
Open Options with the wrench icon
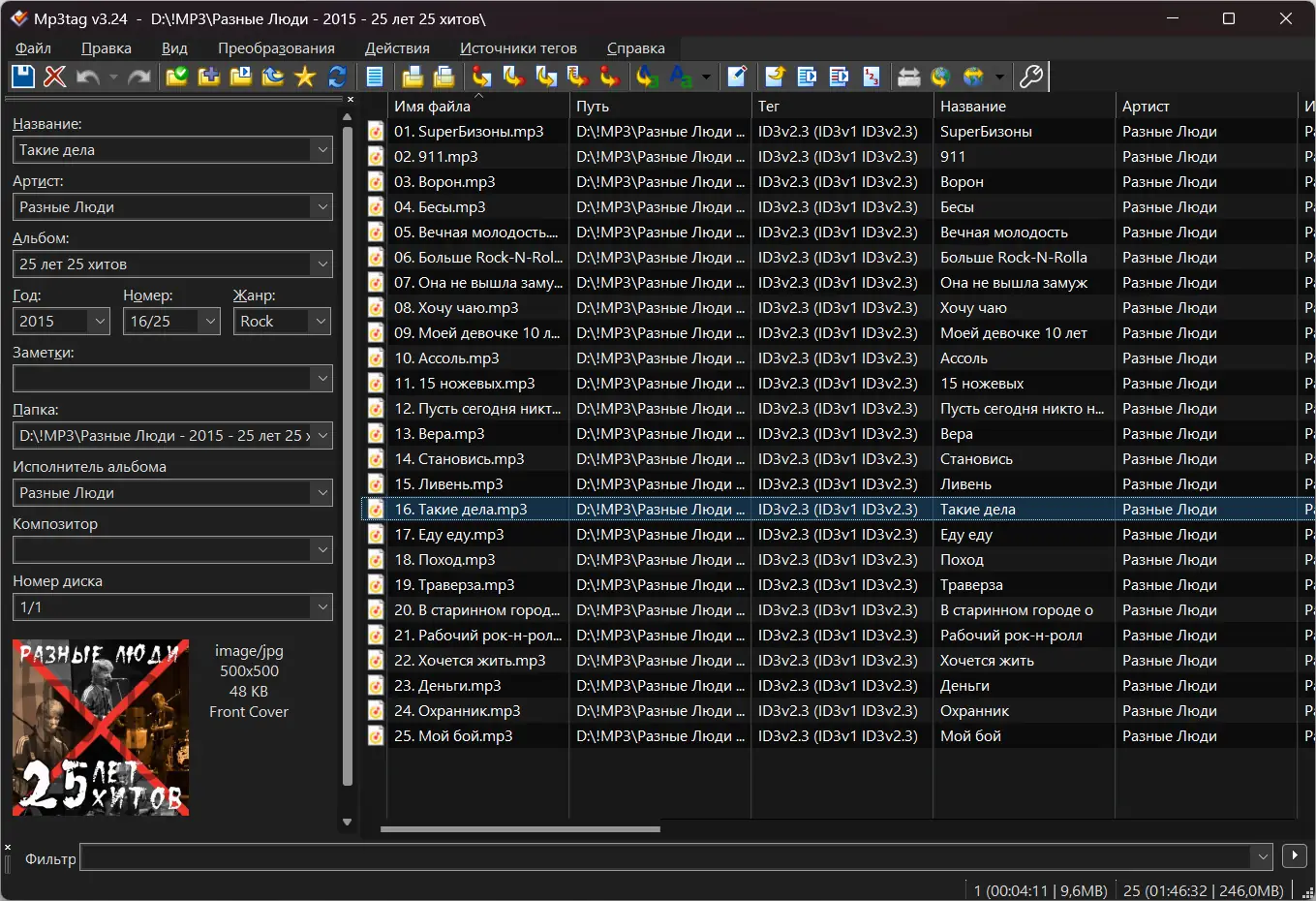1031,77
